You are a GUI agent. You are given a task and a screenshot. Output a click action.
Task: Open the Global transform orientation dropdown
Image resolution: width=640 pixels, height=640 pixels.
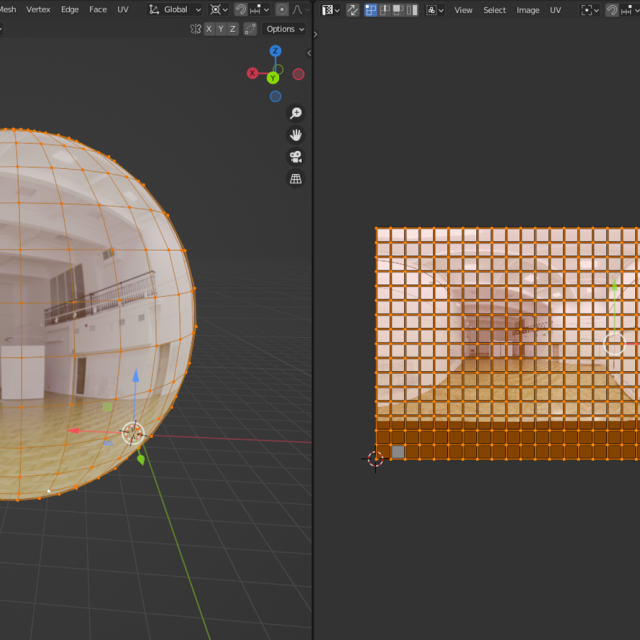(174, 10)
